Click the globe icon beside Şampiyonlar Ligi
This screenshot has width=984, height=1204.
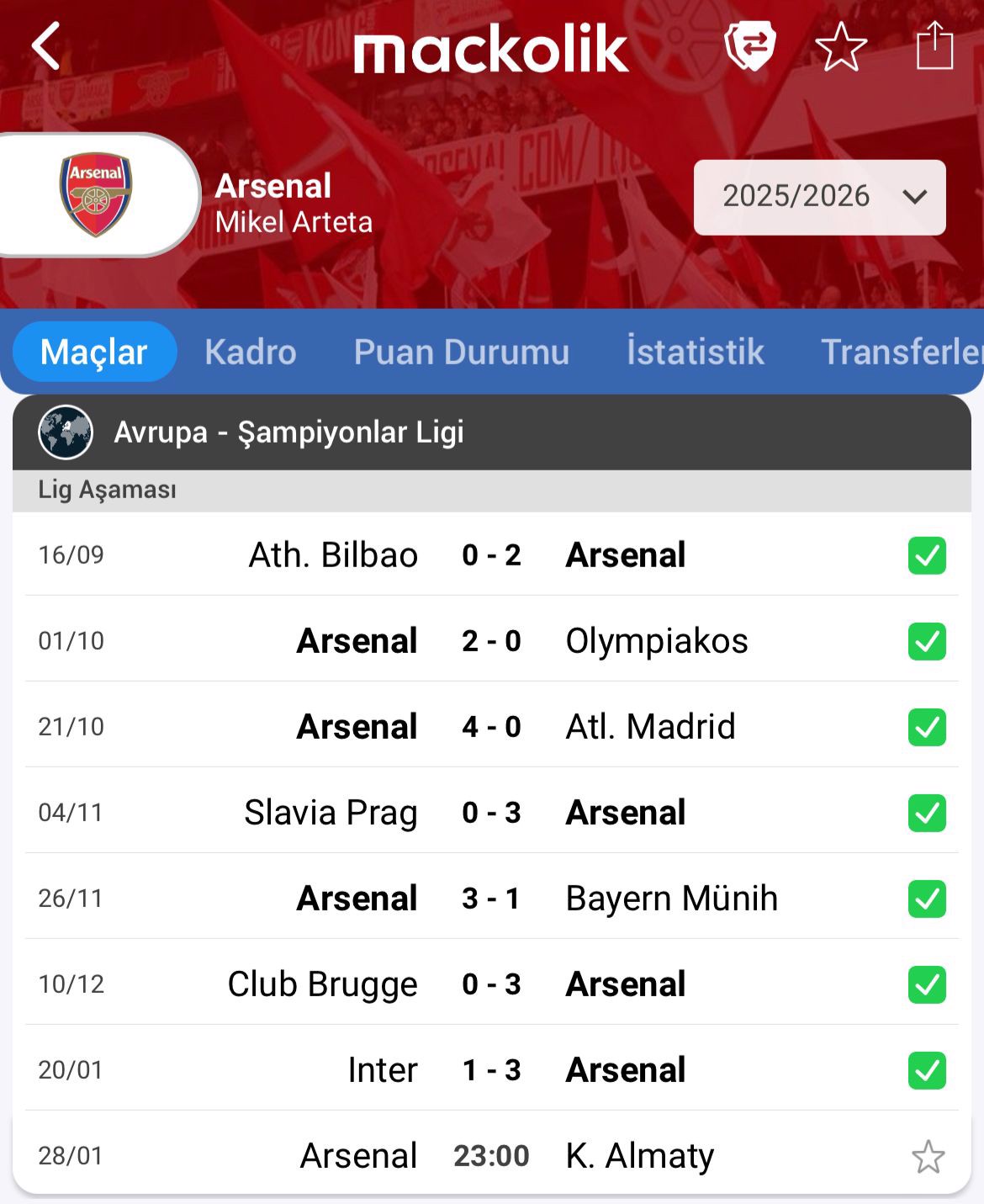tap(66, 432)
